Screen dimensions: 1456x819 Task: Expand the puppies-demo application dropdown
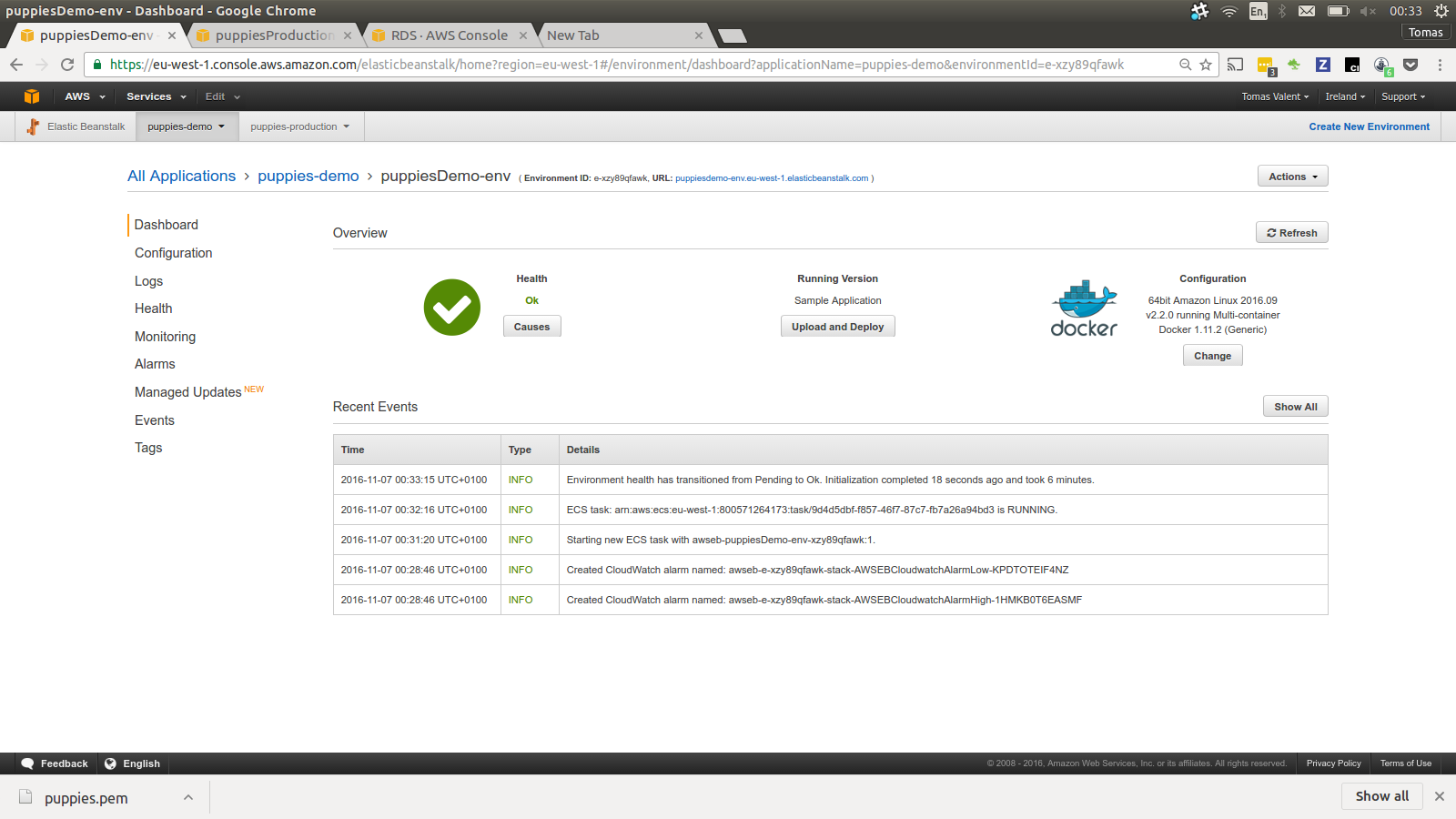[x=187, y=126]
